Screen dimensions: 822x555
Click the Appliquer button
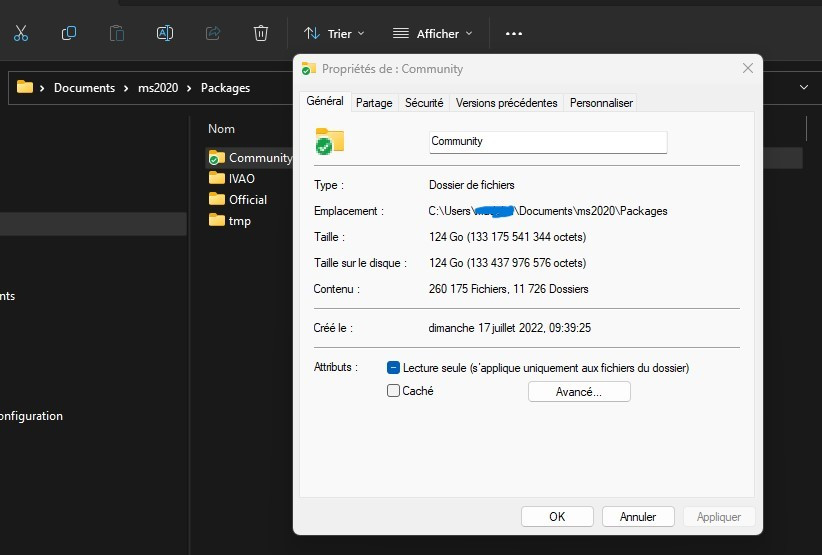point(719,517)
